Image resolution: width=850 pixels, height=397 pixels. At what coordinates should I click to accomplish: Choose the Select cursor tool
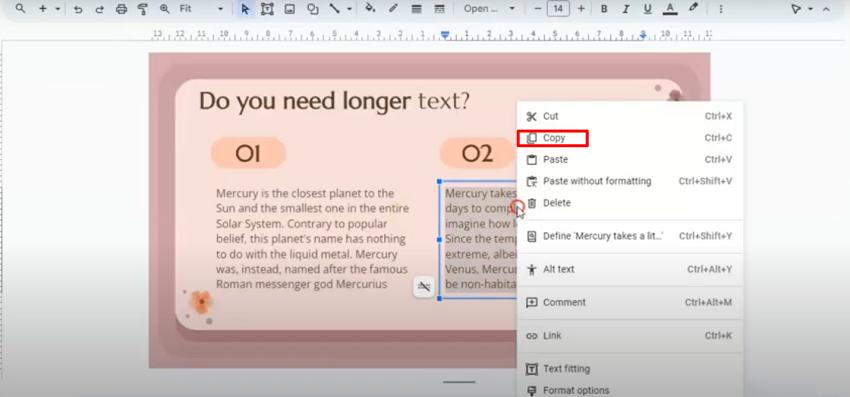[245, 9]
